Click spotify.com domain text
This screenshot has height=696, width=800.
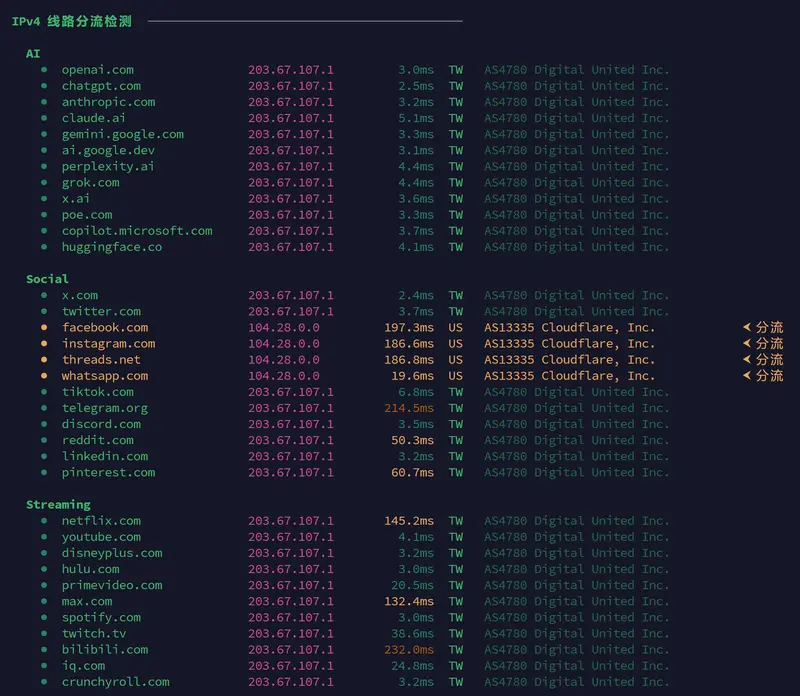point(101,618)
